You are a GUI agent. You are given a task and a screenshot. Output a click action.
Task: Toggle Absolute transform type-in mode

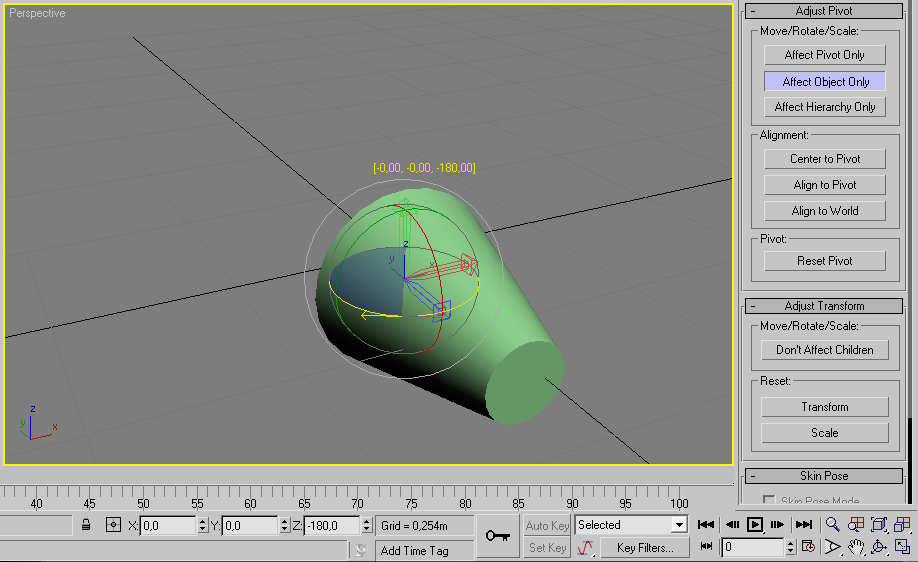point(113,525)
